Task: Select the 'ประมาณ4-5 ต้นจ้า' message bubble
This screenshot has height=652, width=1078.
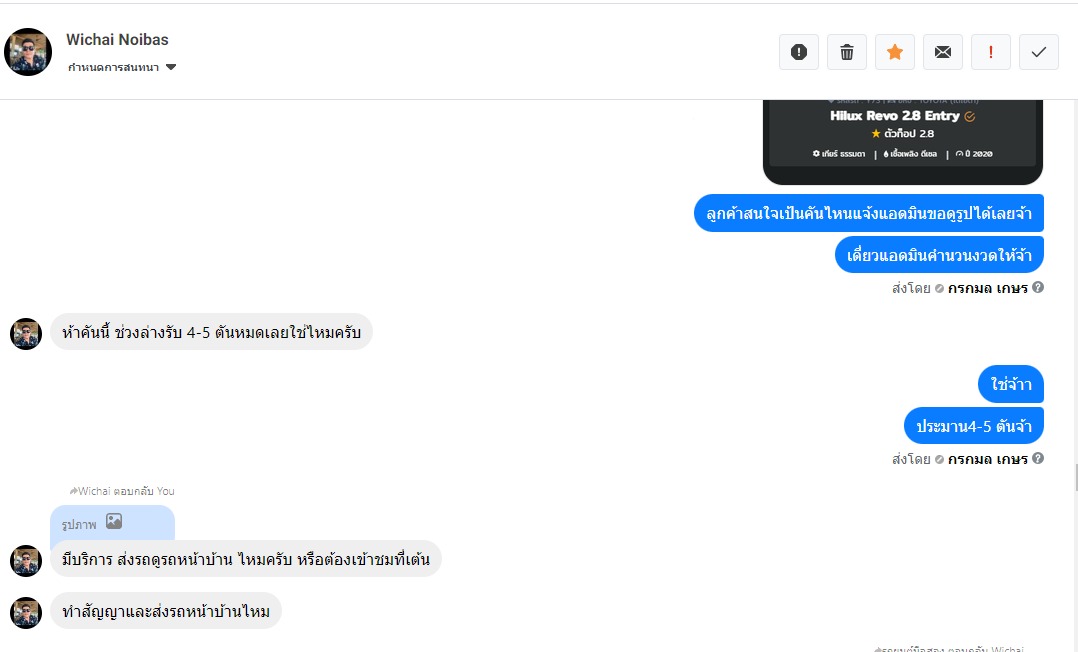Action: (x=973, y=426)
